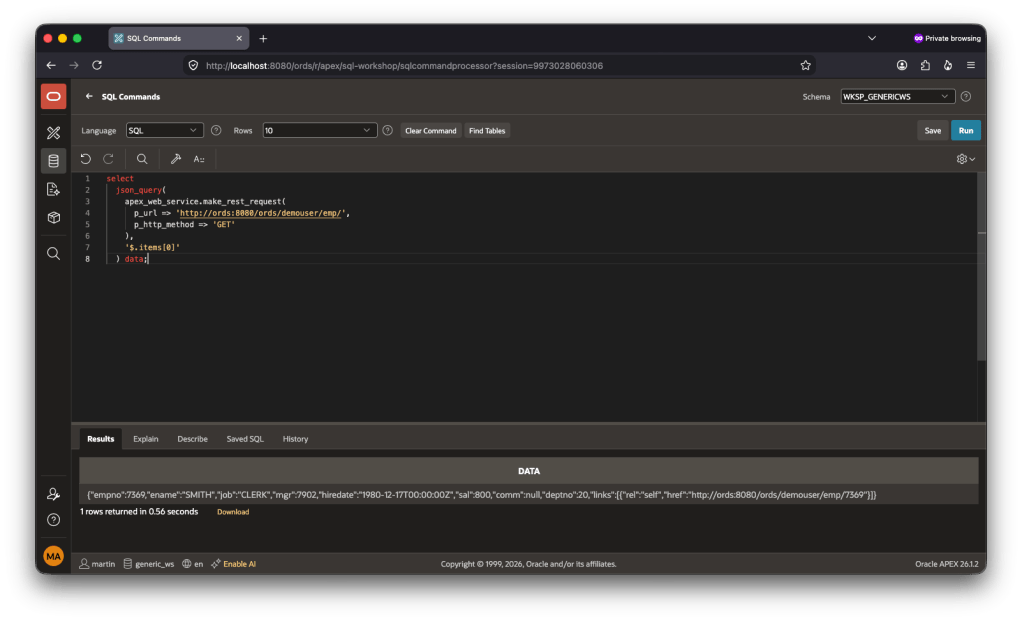The height and width of the screenshot is (621, 1022).
Task: Click the Private browsing indicator
Action: click(x=947, y=38)
